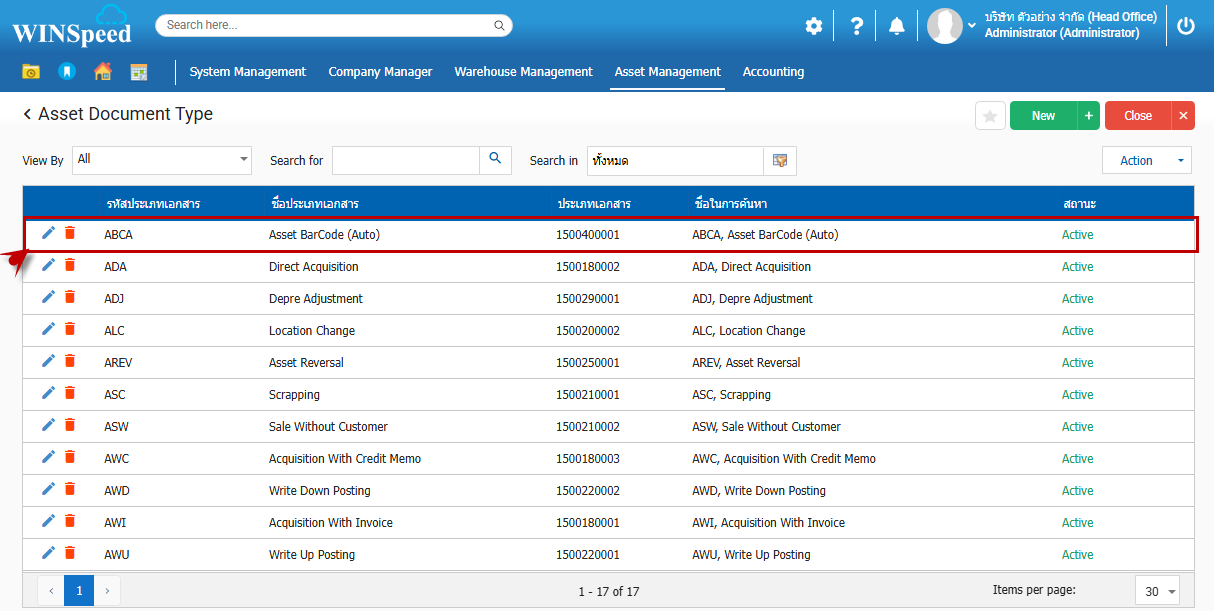This screenshot has width=1214, height=611.
Task: Open the calendar grid icon
Action: coord(138,72)
